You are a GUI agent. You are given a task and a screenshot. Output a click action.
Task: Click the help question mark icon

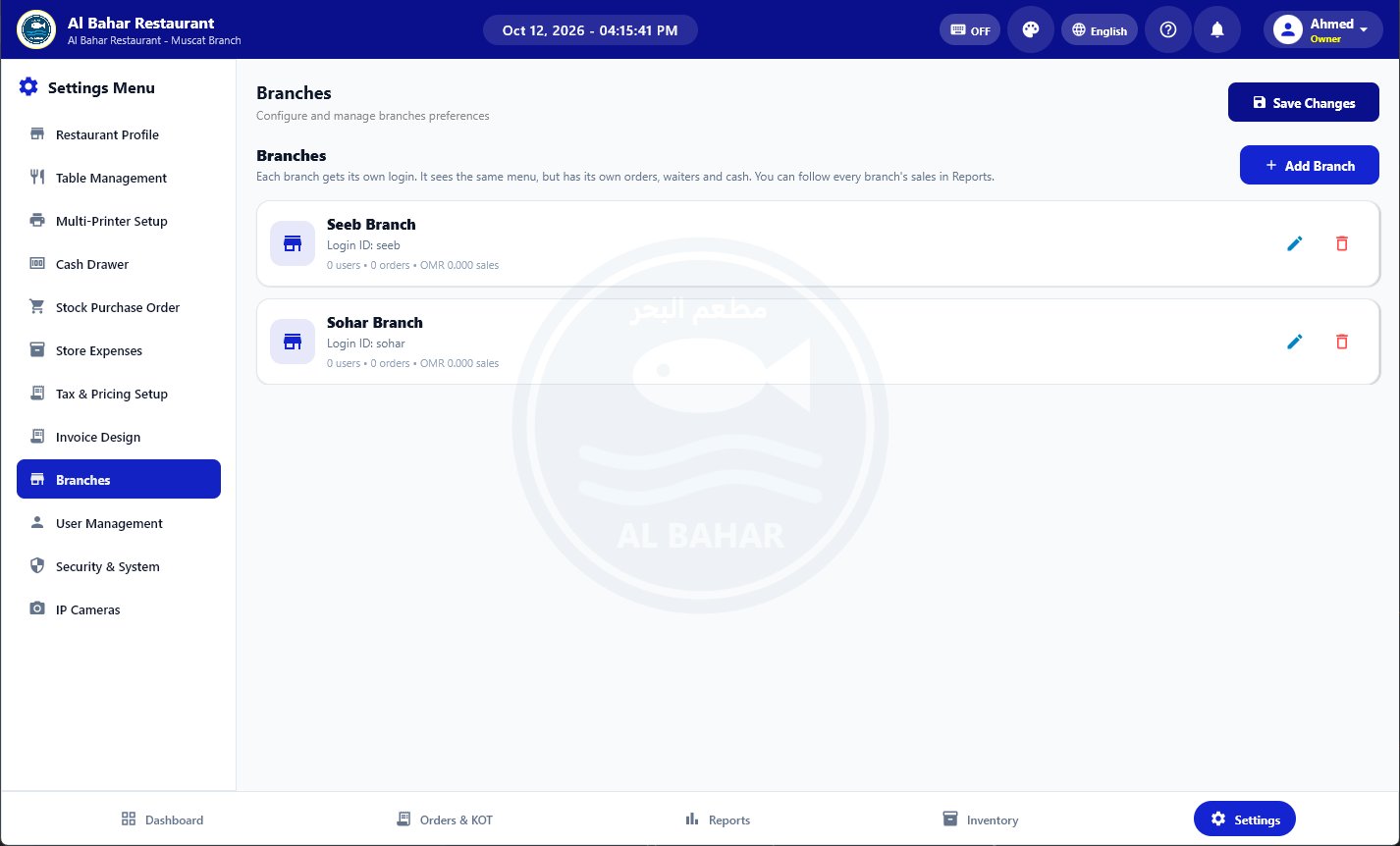(1168, 29)
